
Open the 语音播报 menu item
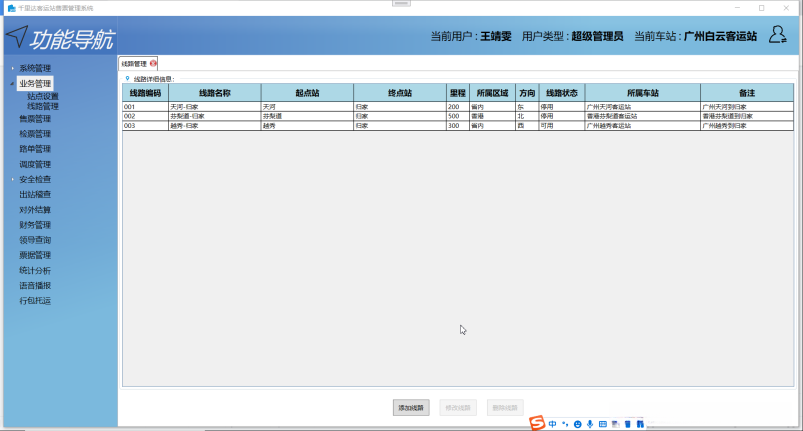(x=35, y=286)
